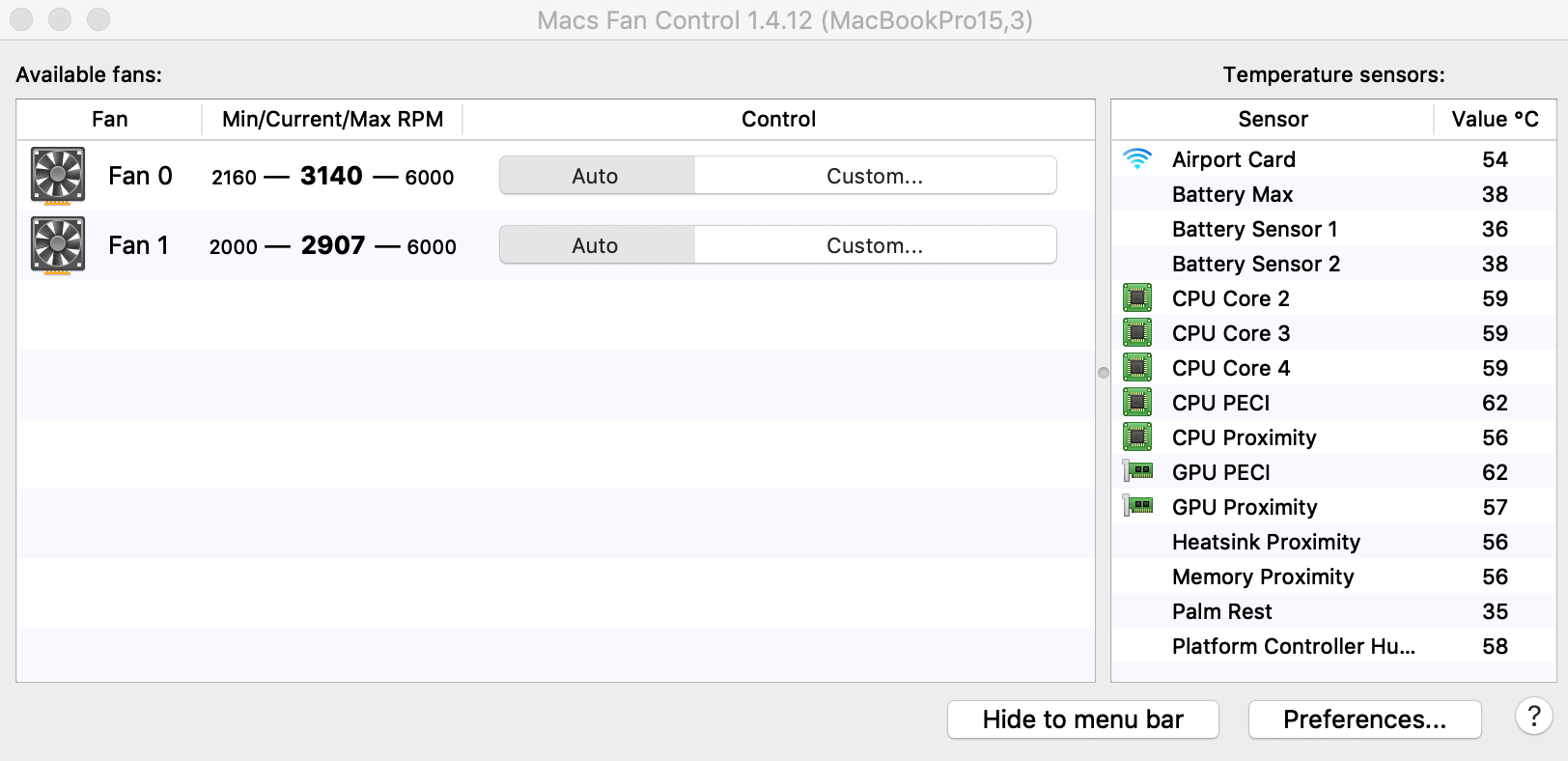Click the GPU Proximity value 57
The image size is (1568, 761).
coord(1495,507)
